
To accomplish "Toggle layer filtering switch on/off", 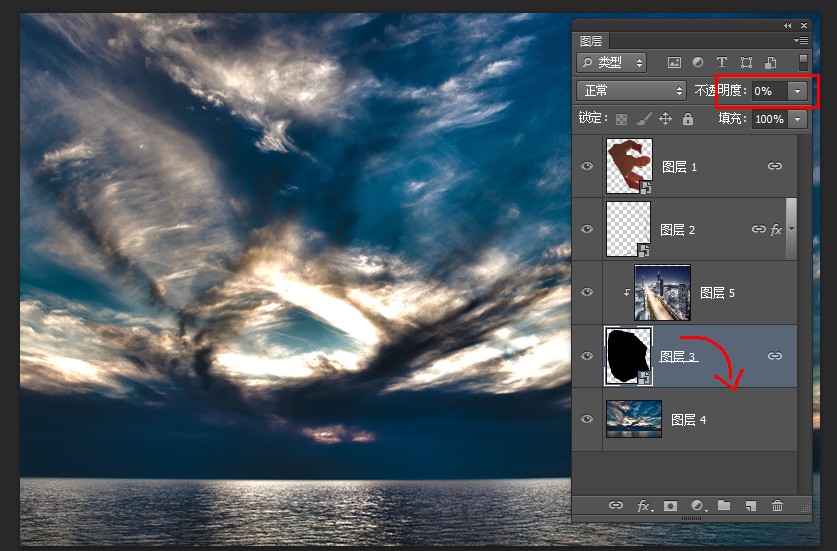I will coord(803,61).
